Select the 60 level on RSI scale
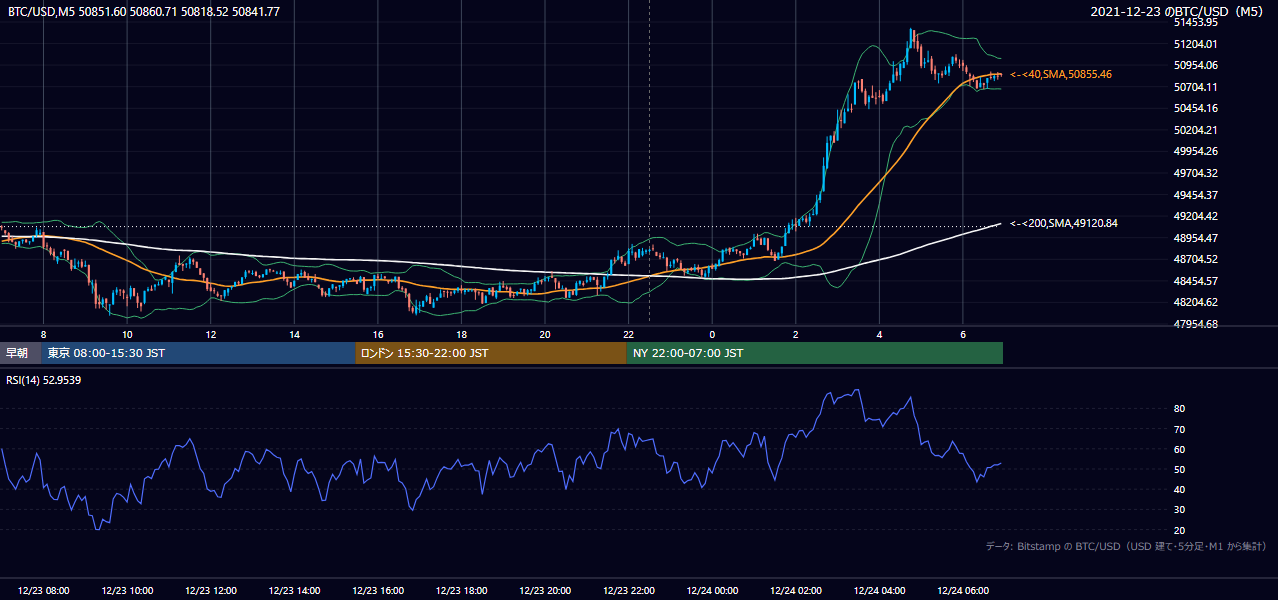The width and height of the screenshot is (1278, 600). click(1180, 449)
